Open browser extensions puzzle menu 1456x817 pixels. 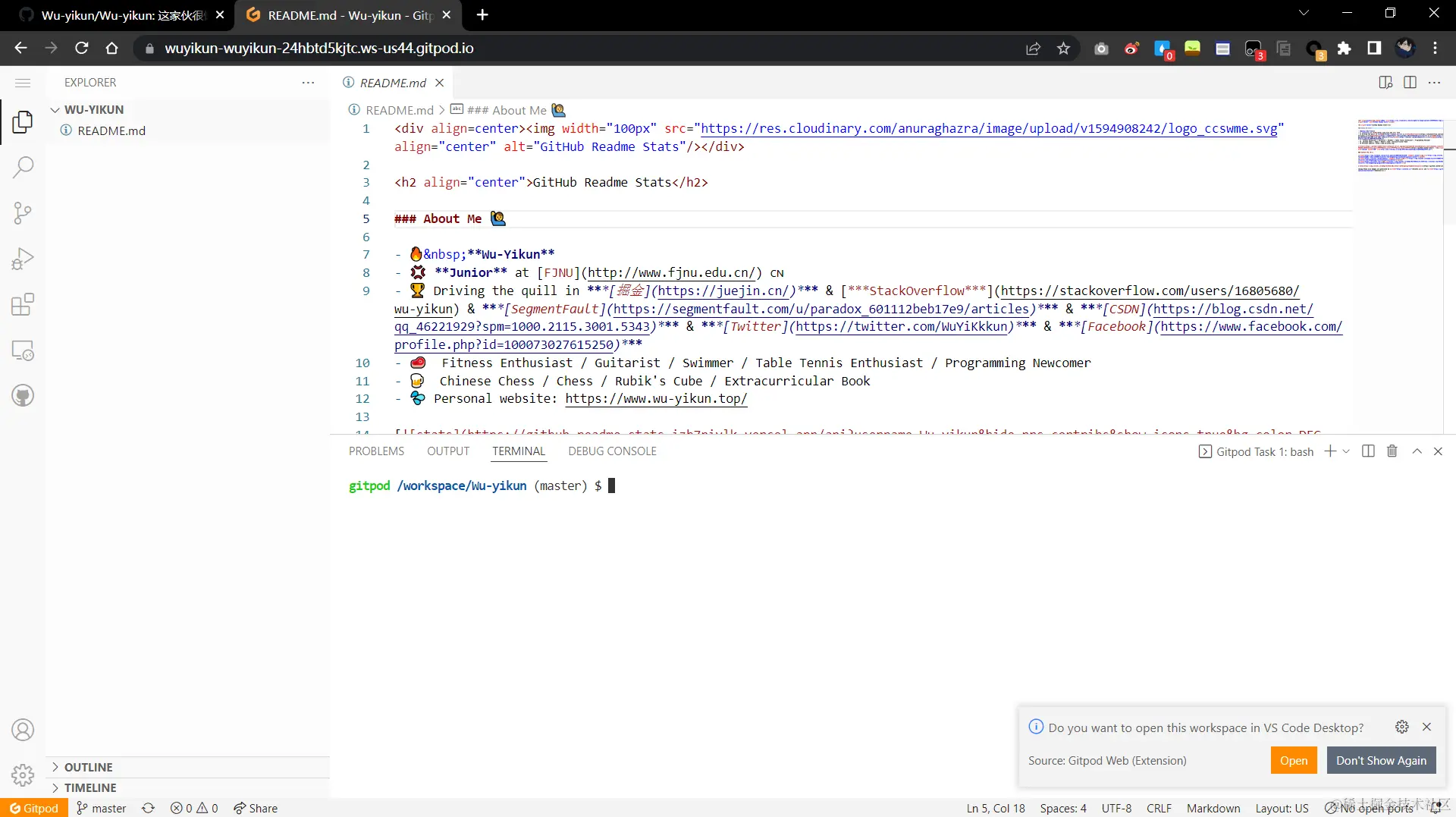tap(1344, 49)
